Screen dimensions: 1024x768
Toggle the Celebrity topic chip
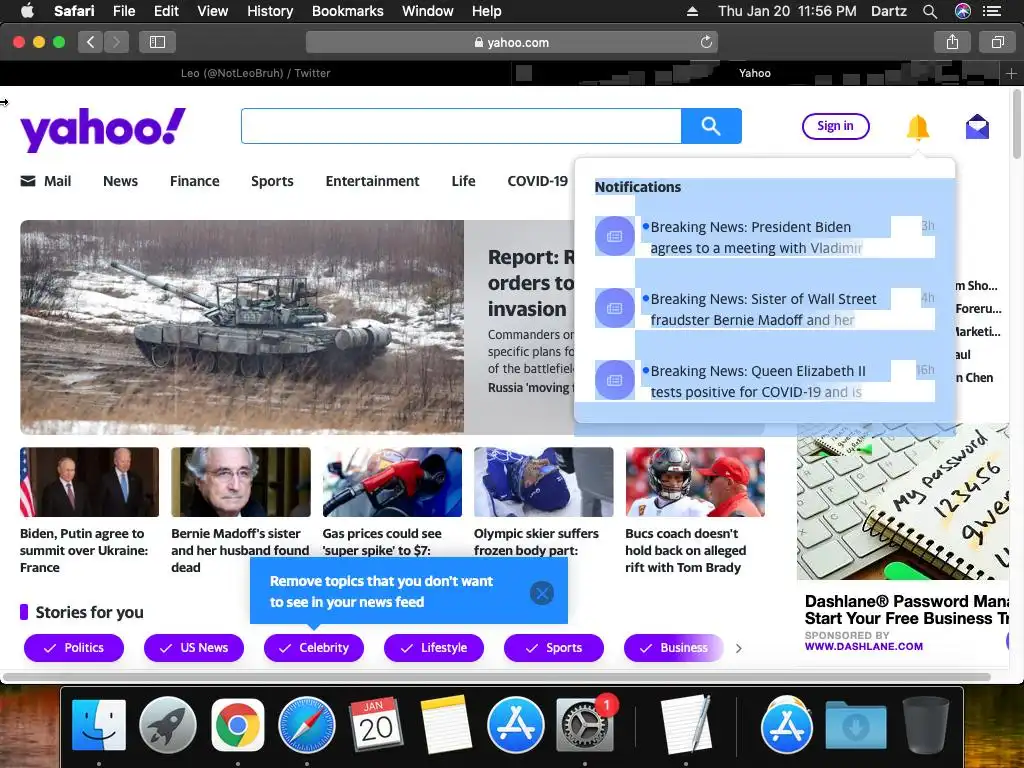coord(313,648)
